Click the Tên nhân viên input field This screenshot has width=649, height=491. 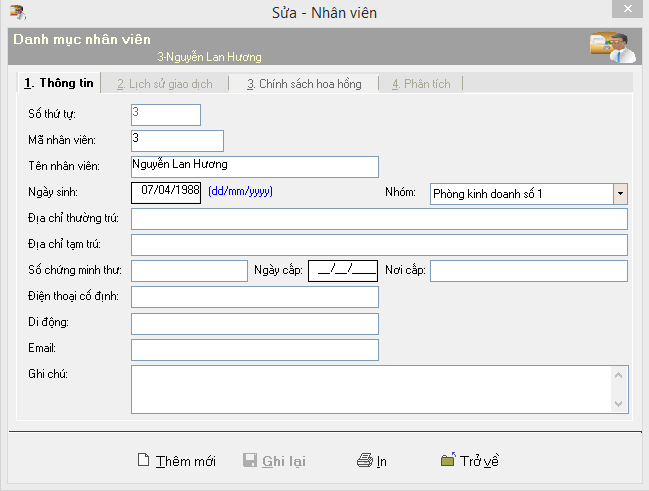pyautogui.click(x=254, y=166)
